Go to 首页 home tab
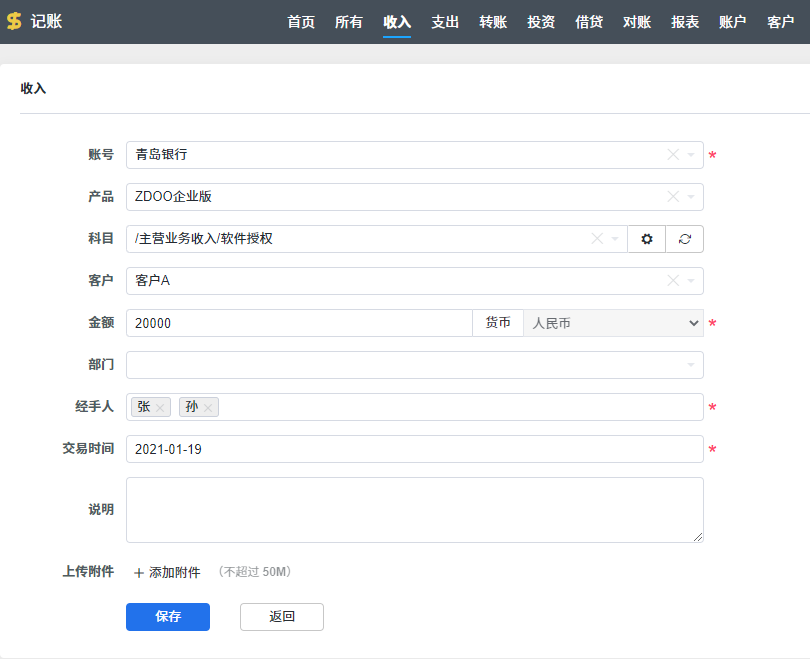The image size is (810, 659). coord(301,22)
